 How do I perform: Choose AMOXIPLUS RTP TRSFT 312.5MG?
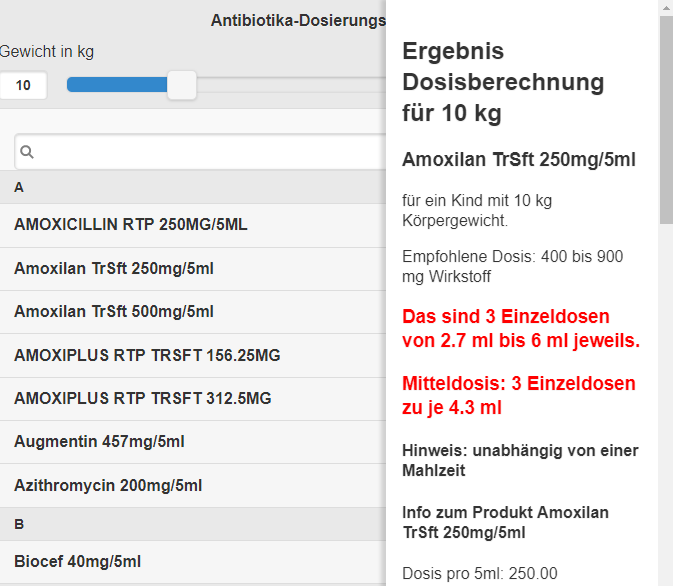pos(193,399)
